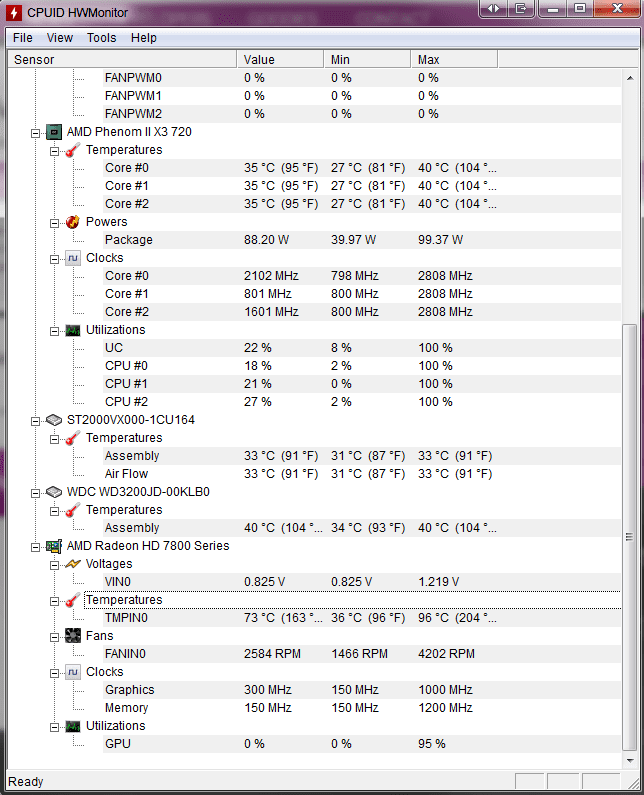644x795 pixels.
Task: Open the File menu
Action: click(x=23, y=38)
